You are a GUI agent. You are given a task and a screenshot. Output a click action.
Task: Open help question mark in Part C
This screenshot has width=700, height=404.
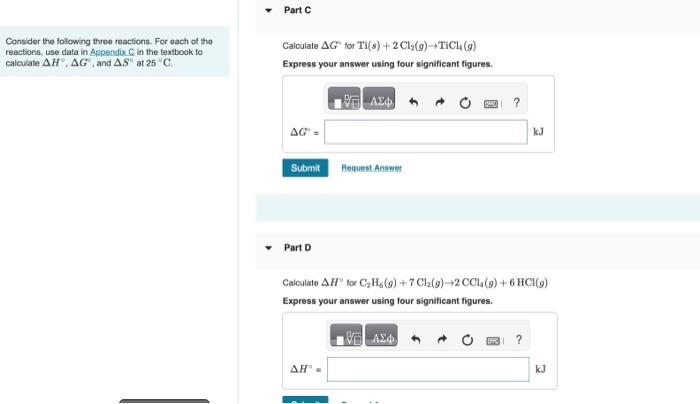coord(517,103)
